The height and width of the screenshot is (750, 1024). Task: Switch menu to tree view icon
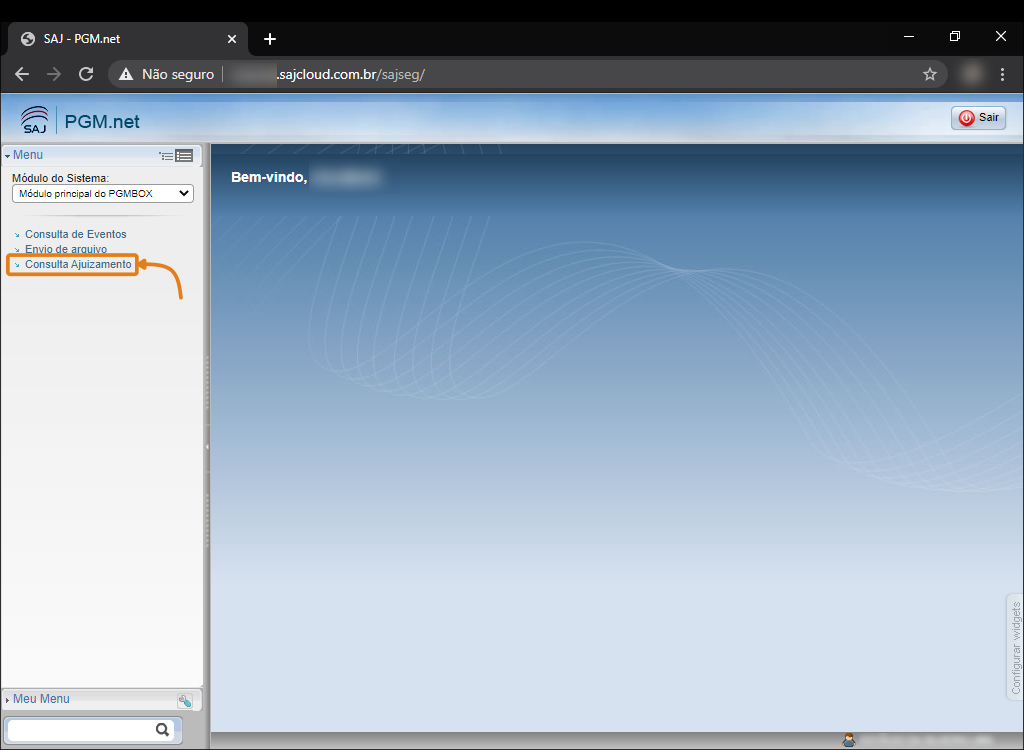tap(166, 156)
